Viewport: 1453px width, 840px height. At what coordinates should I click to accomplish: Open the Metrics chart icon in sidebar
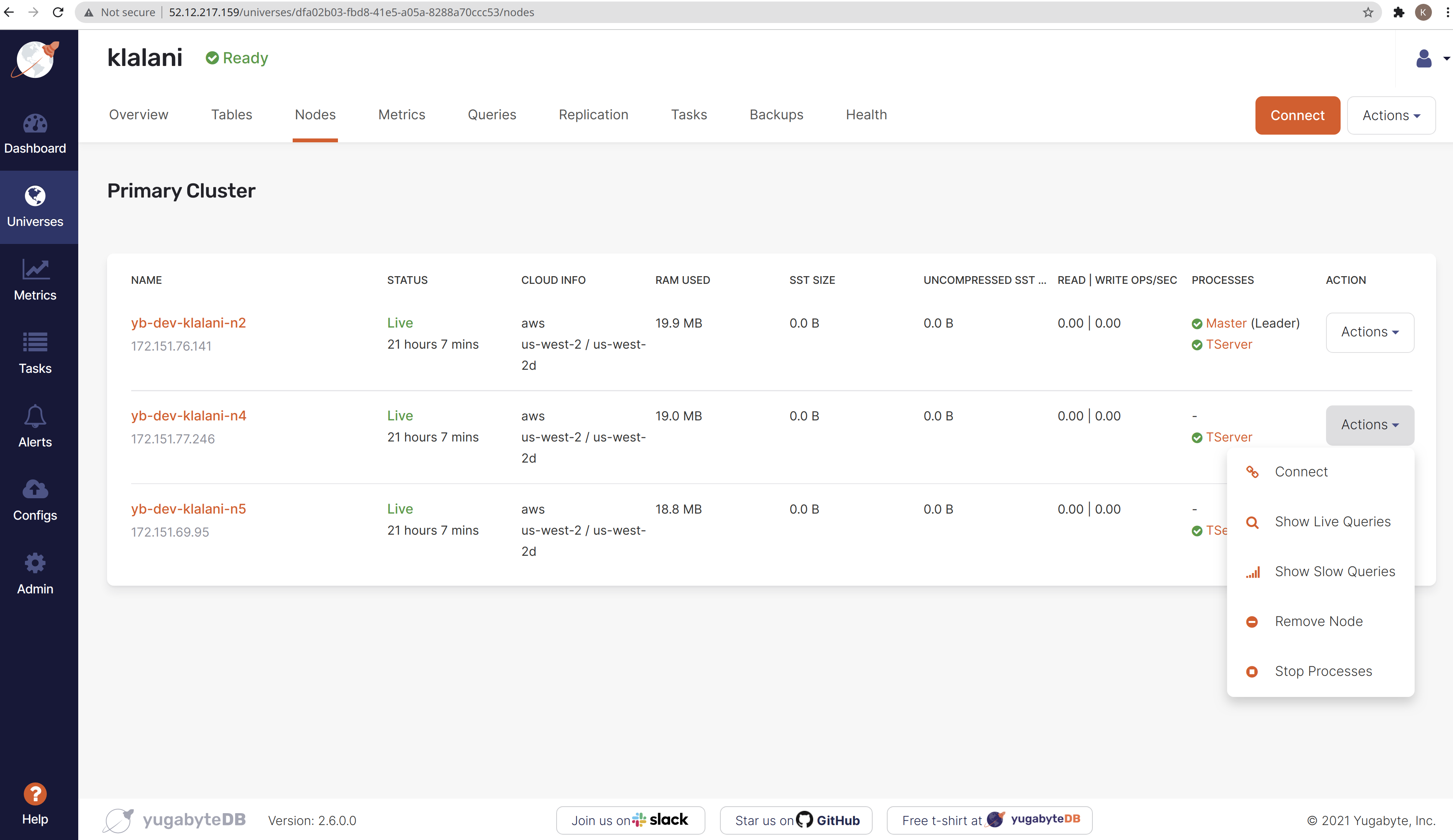click(x=35, y=269)
